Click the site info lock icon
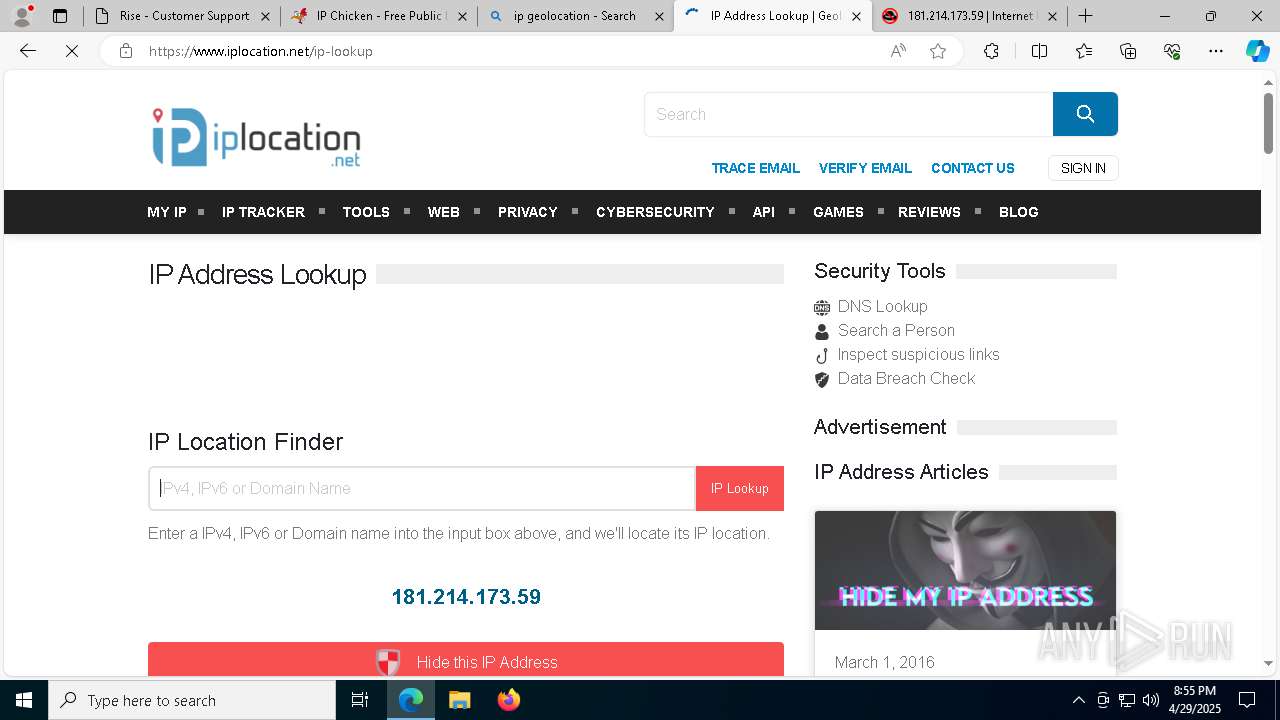This screenshot has height=720, width=1280. tap(125, 51)
